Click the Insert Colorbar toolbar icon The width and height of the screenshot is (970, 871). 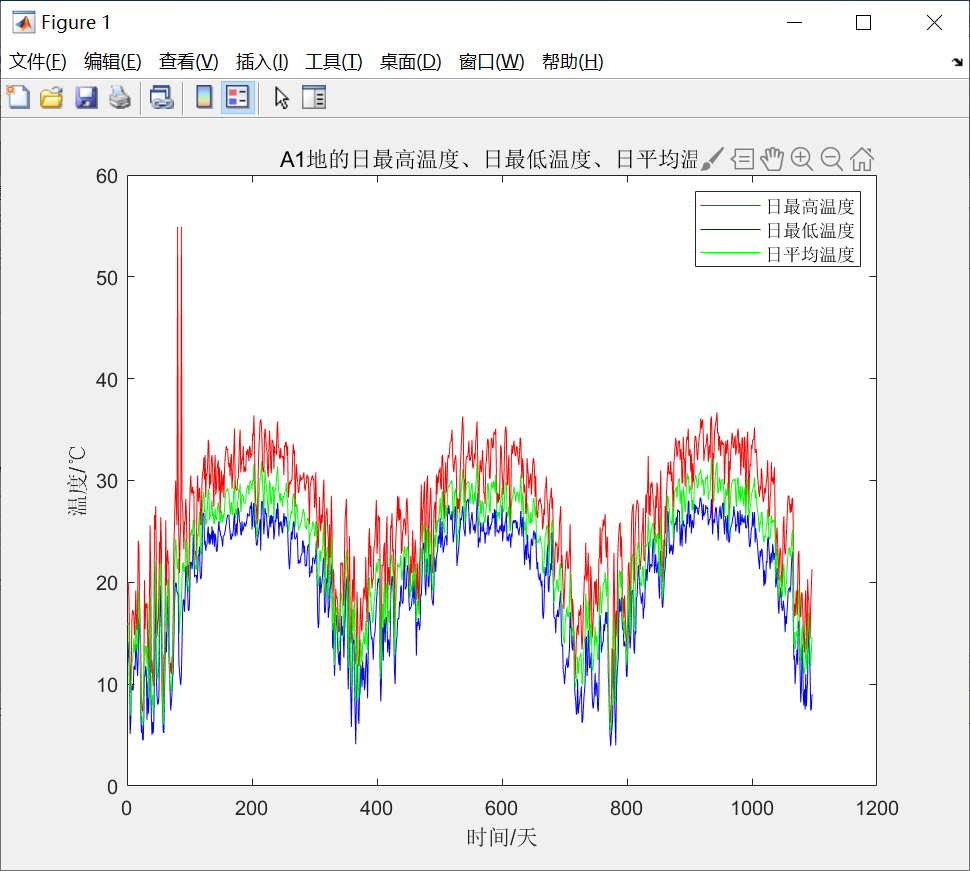pyautogui.click(x=204, y=97)
